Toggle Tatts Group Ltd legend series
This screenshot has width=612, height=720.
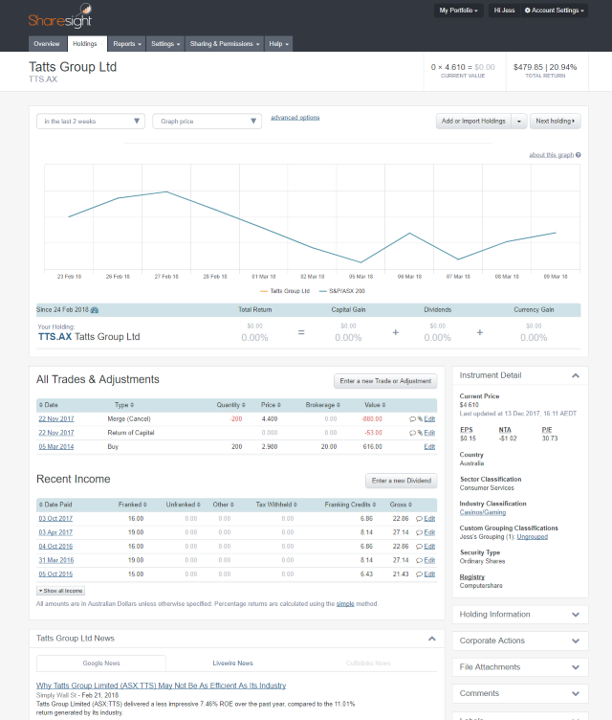[285, 291]
